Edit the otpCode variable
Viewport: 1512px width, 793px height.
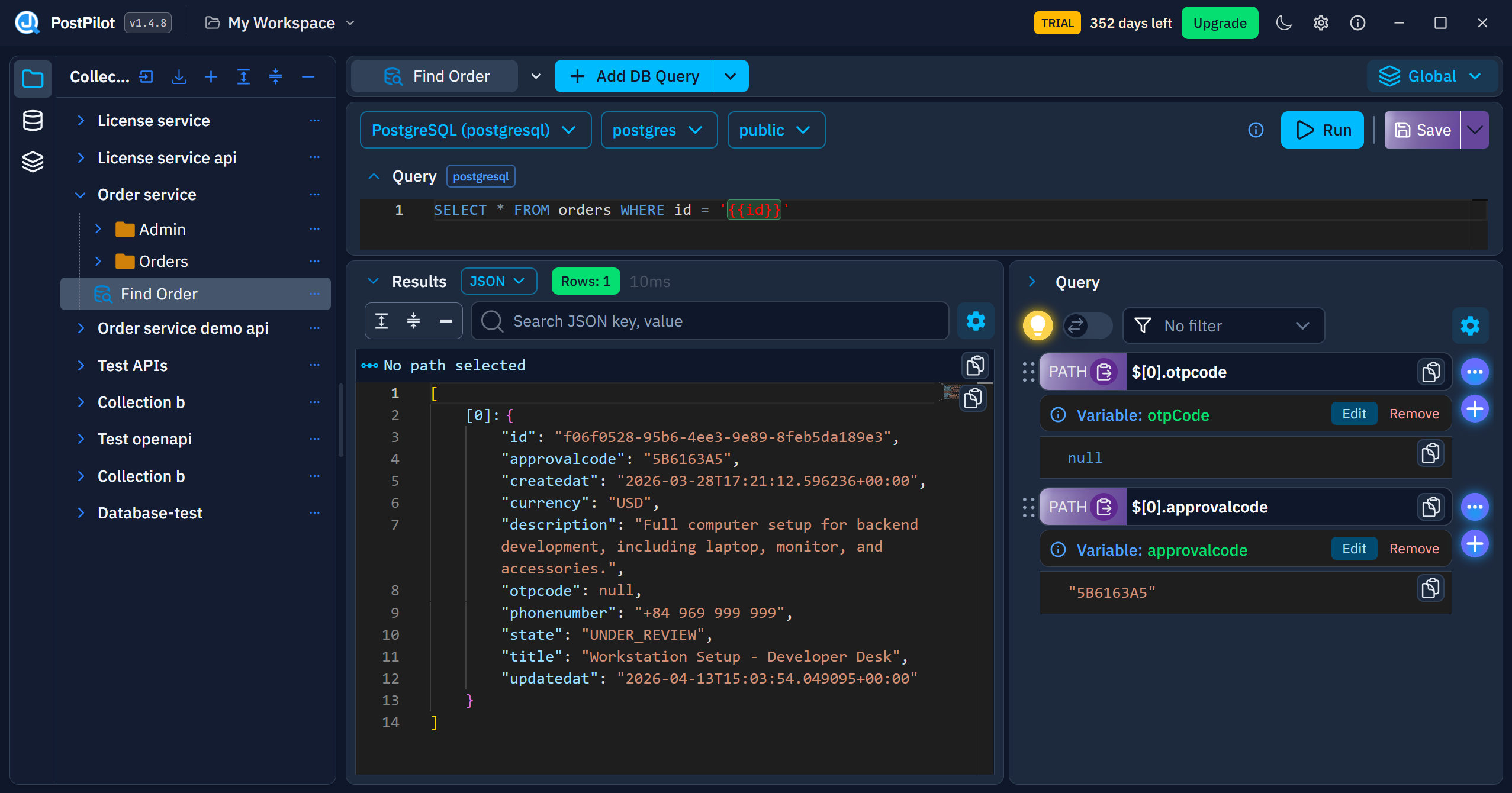coord(1354,414)
